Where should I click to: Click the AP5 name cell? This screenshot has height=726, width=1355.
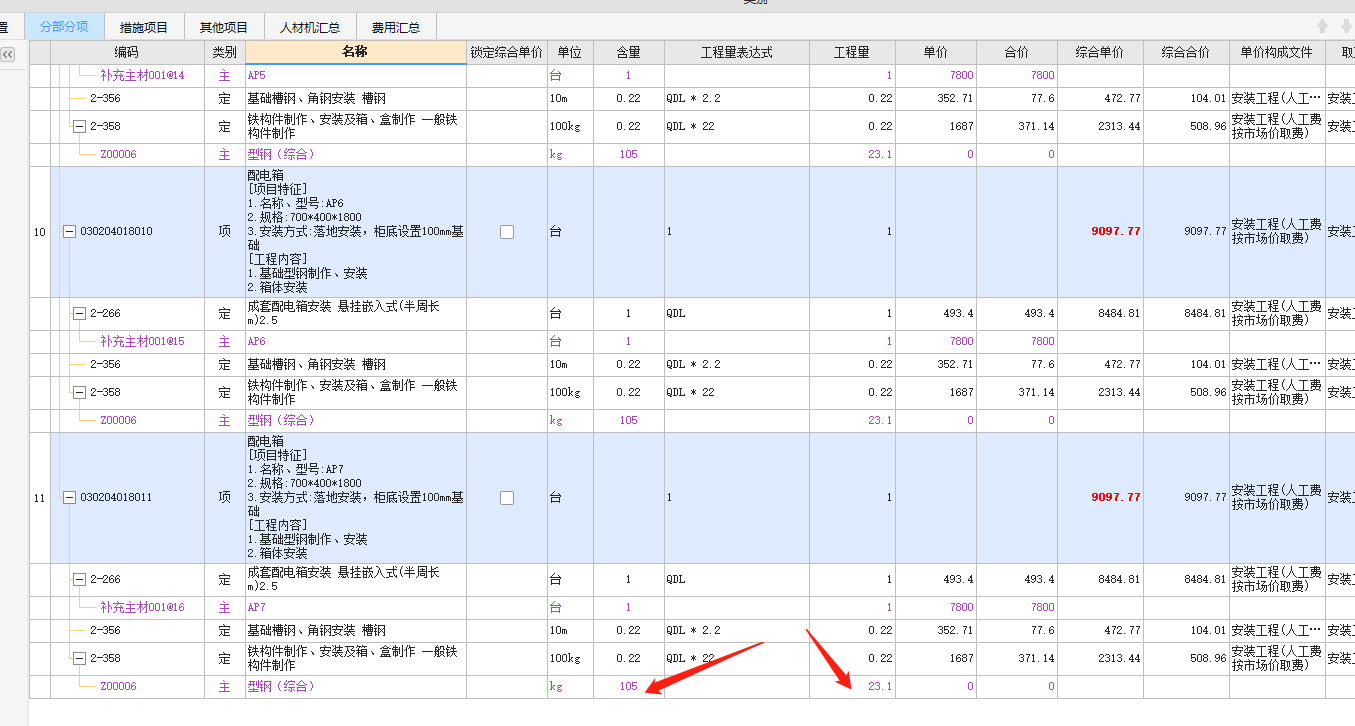coord(356,76)
